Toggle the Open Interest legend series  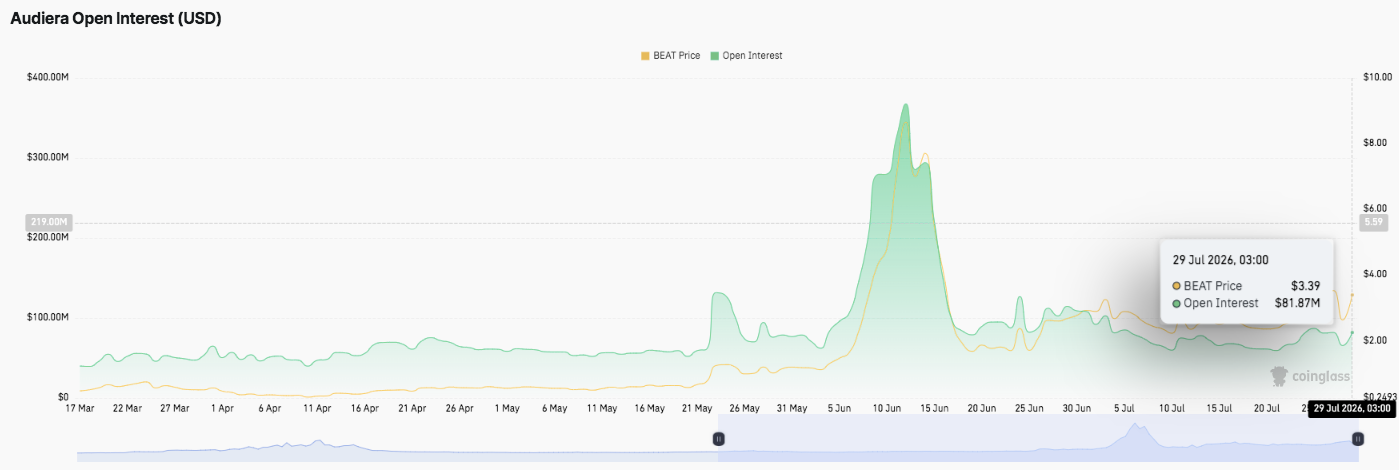(746, 56)
